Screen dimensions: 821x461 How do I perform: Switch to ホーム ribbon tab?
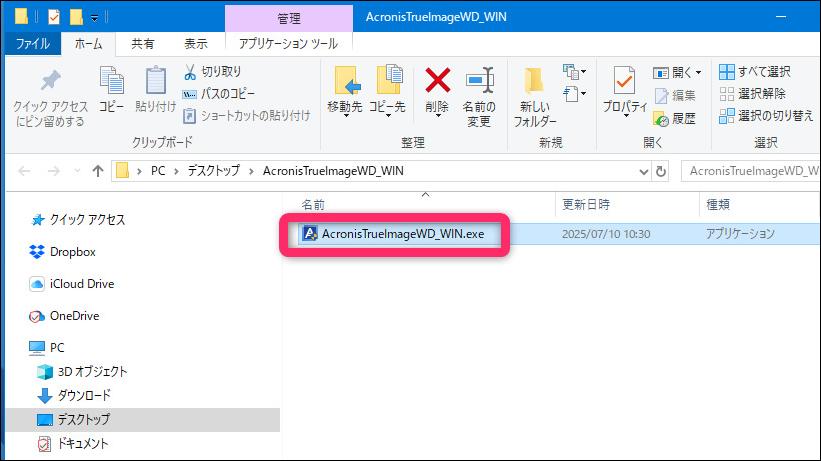[x=88, y=43]
